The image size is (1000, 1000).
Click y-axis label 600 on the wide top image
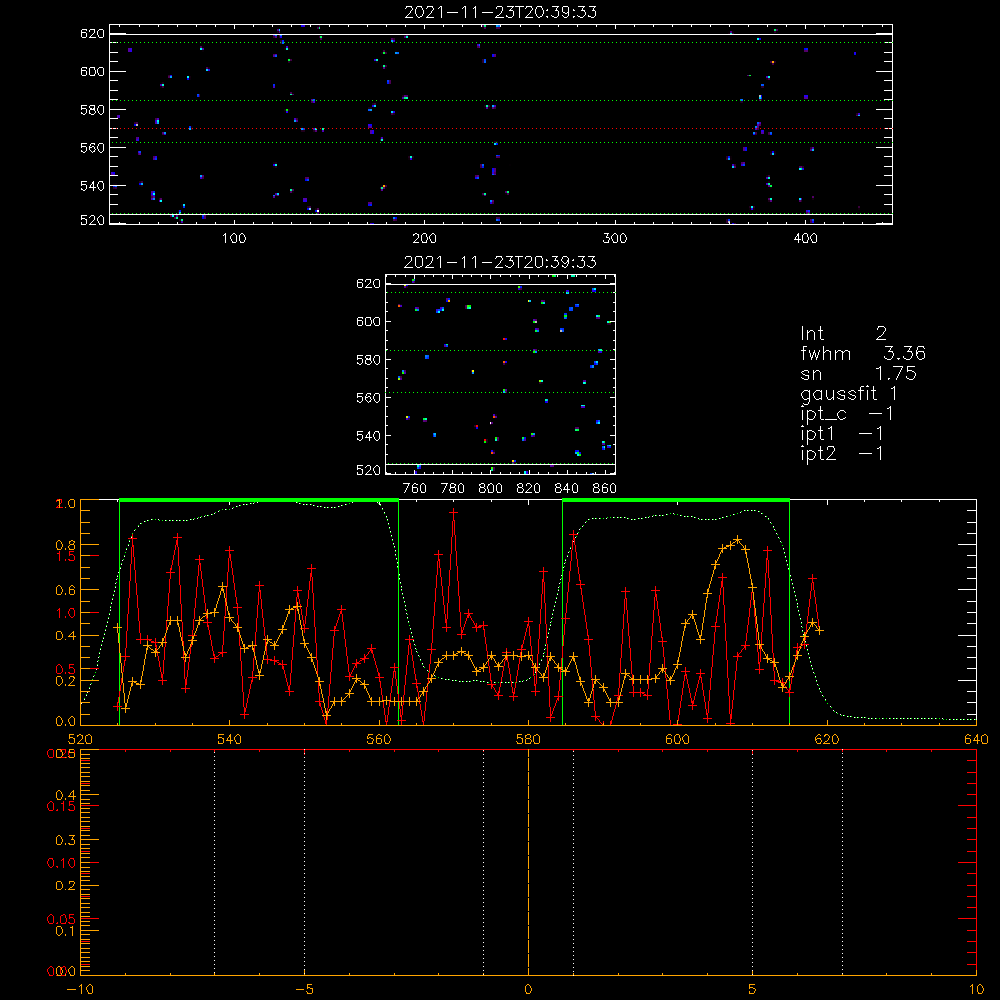point(92,71)
